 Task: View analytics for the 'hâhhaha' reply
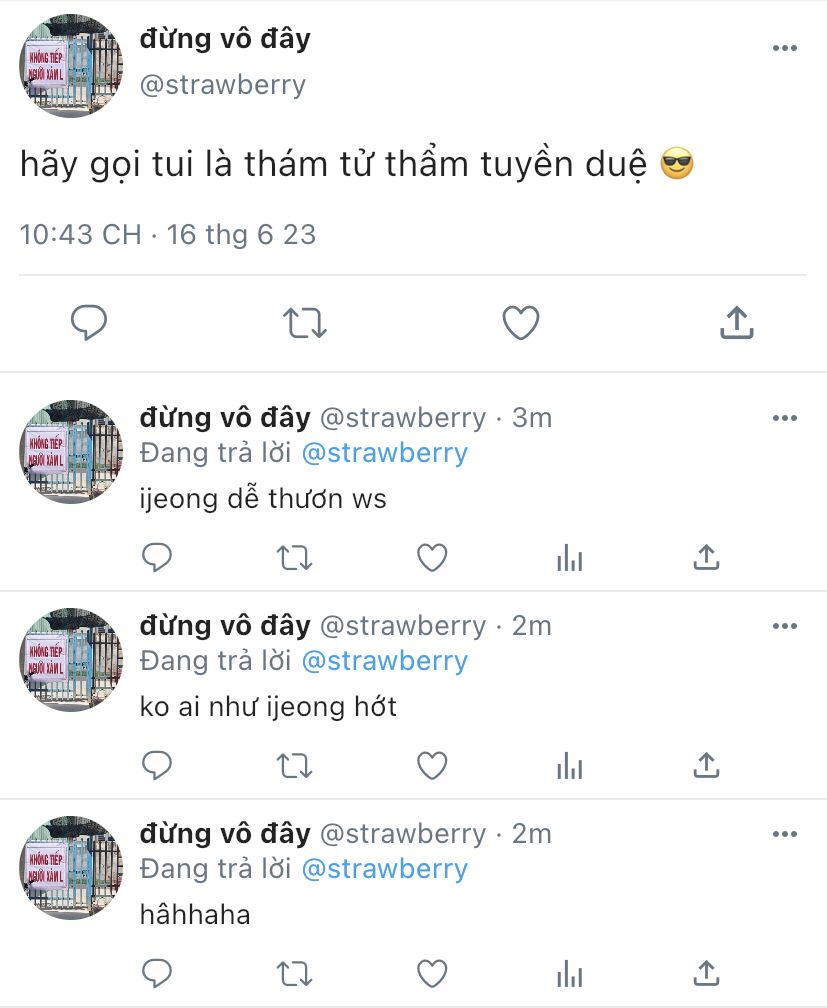570,973
